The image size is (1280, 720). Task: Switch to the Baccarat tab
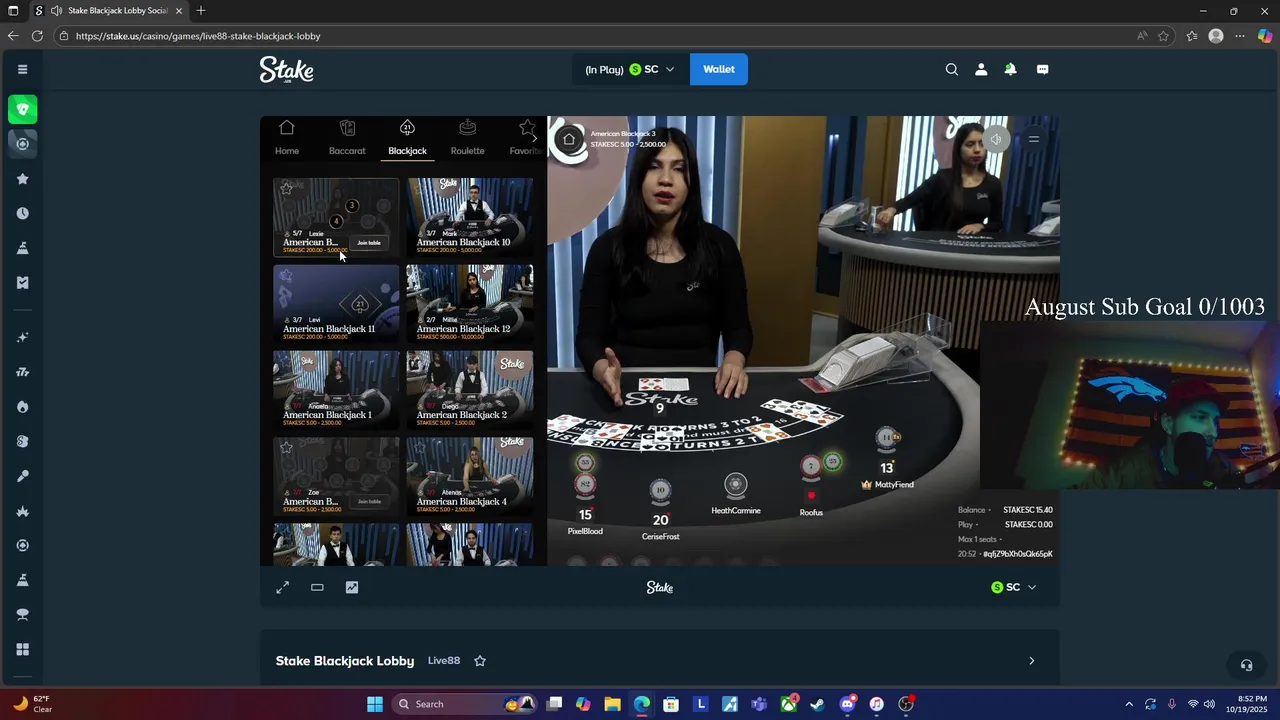pos(347,138)
